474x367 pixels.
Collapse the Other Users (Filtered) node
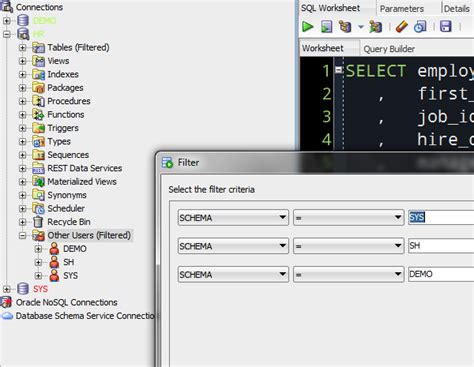click(22, 235)
